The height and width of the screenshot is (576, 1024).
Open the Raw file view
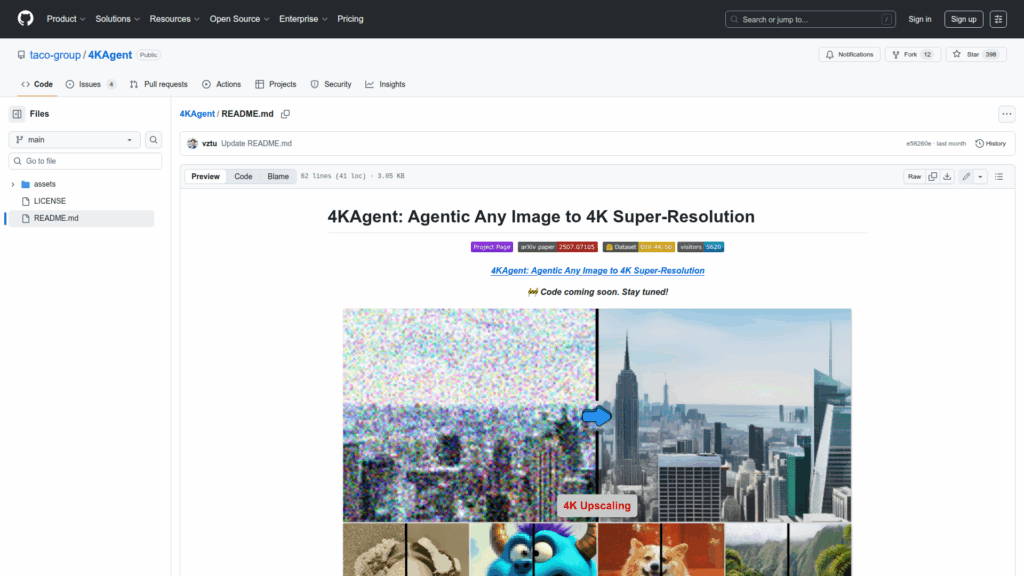coord(914,176)
